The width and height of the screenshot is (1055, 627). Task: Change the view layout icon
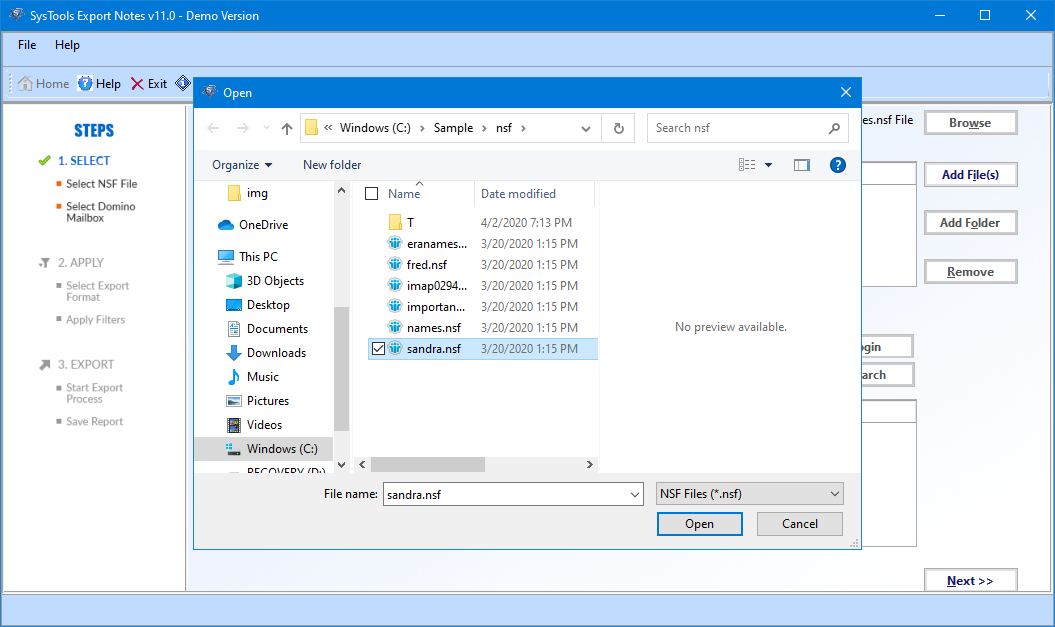click(747, 165)
